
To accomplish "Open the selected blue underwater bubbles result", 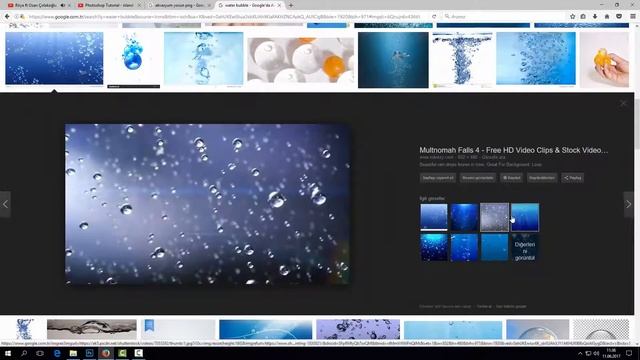I will point(54,58).
